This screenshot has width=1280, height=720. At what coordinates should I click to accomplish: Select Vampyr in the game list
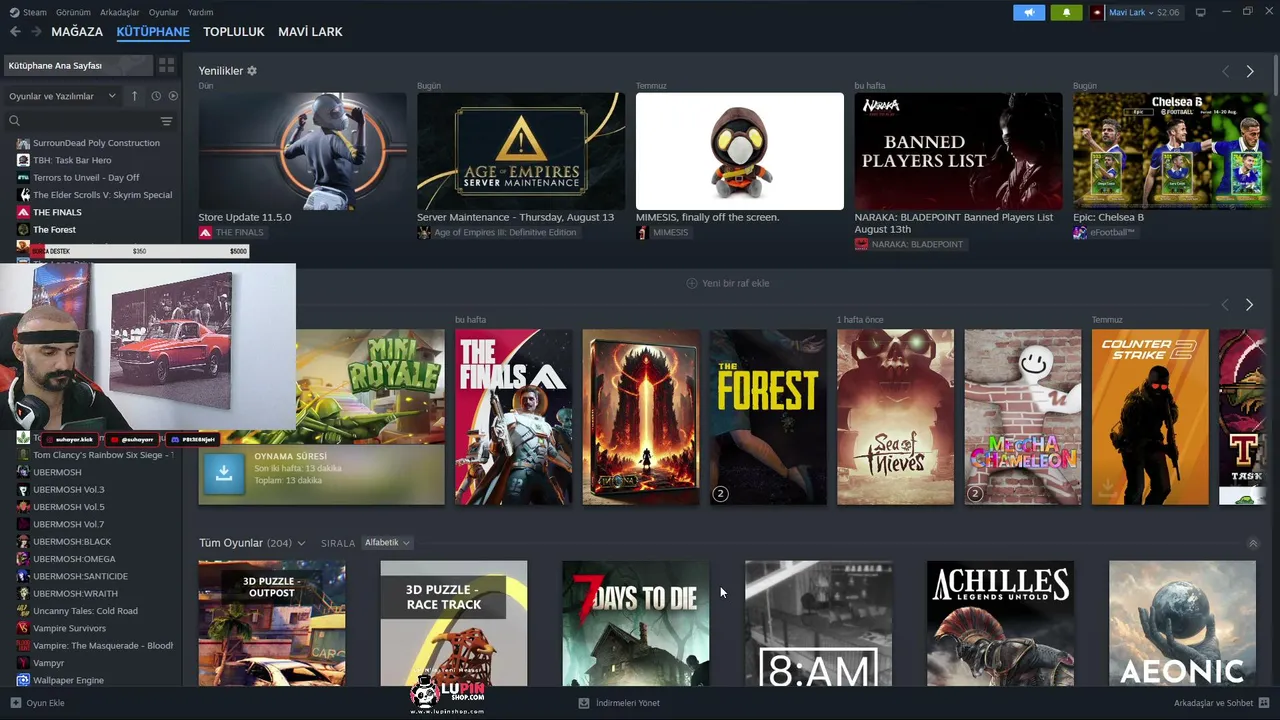click(48, 663)
